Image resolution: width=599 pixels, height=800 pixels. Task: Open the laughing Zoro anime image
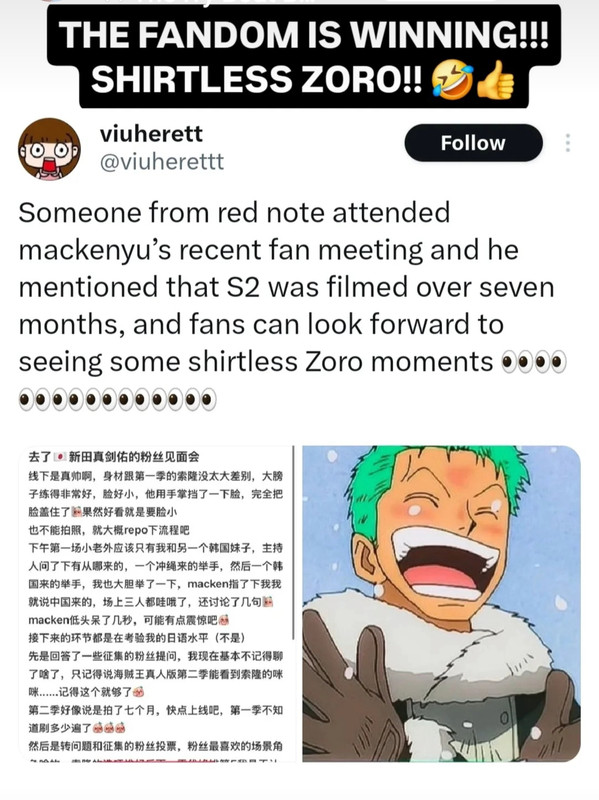point(441,604)
